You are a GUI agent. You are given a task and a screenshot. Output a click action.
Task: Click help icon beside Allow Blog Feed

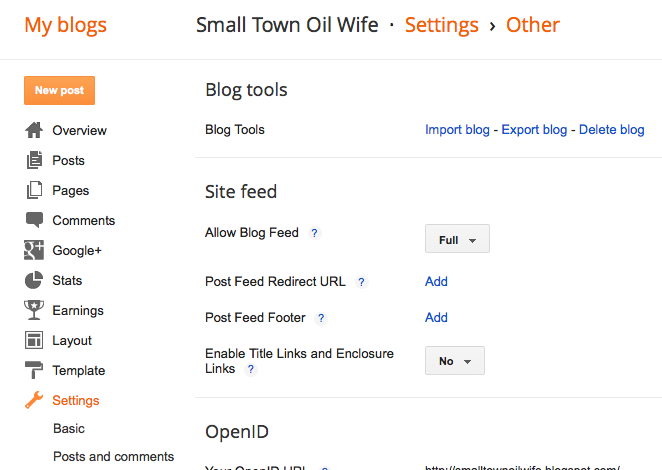pyautogui.click(x=314, y=233)
